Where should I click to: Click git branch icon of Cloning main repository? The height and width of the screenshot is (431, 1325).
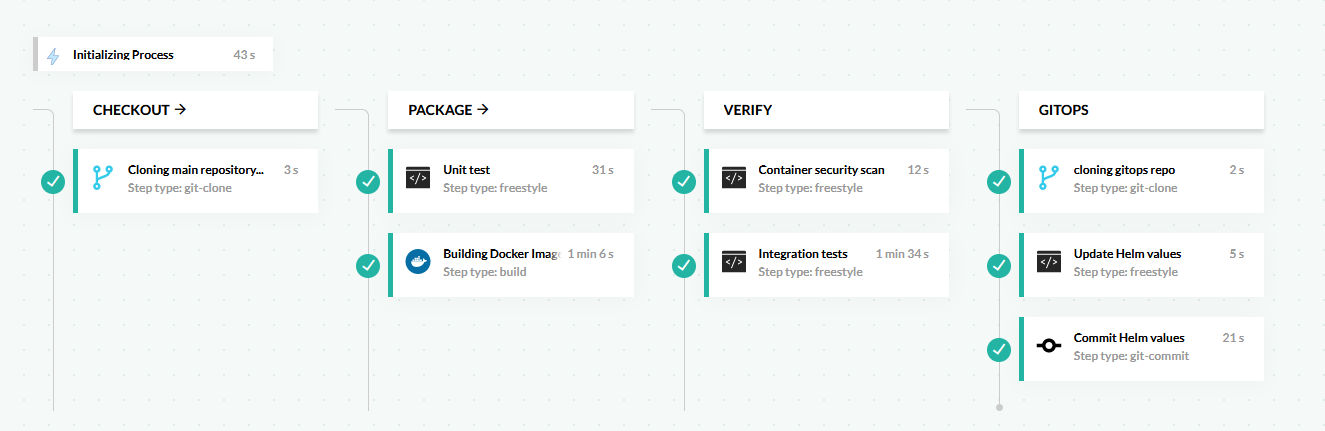click(103, 179)
